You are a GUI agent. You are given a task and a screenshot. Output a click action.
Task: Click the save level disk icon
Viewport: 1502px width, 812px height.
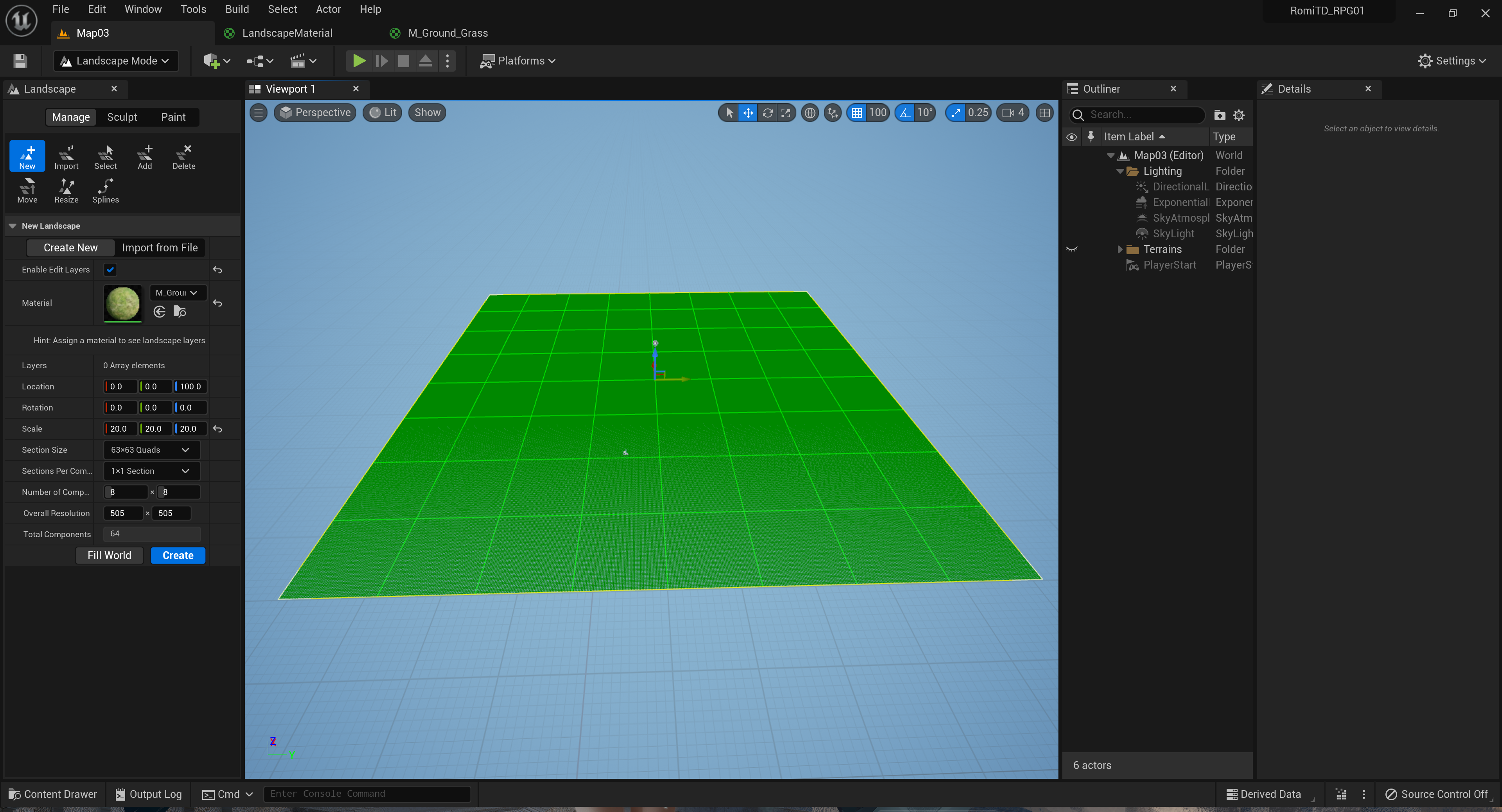pos(20,61)
